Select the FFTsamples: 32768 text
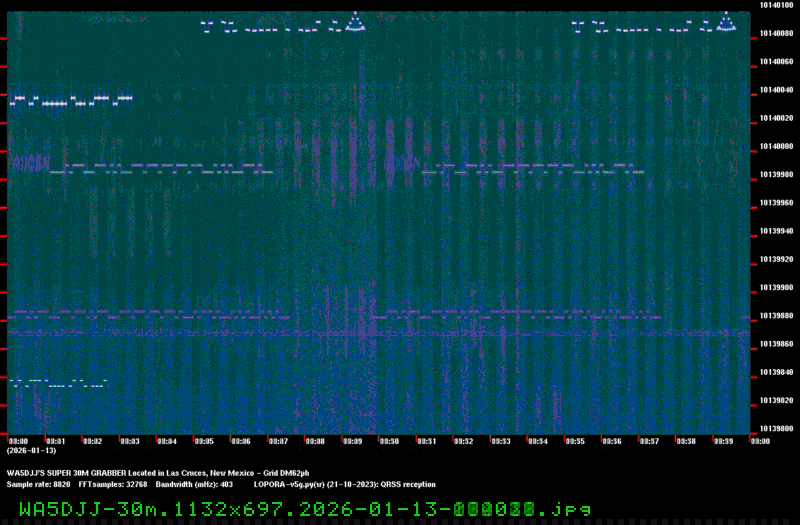The image size is (800, 525). 113,484
